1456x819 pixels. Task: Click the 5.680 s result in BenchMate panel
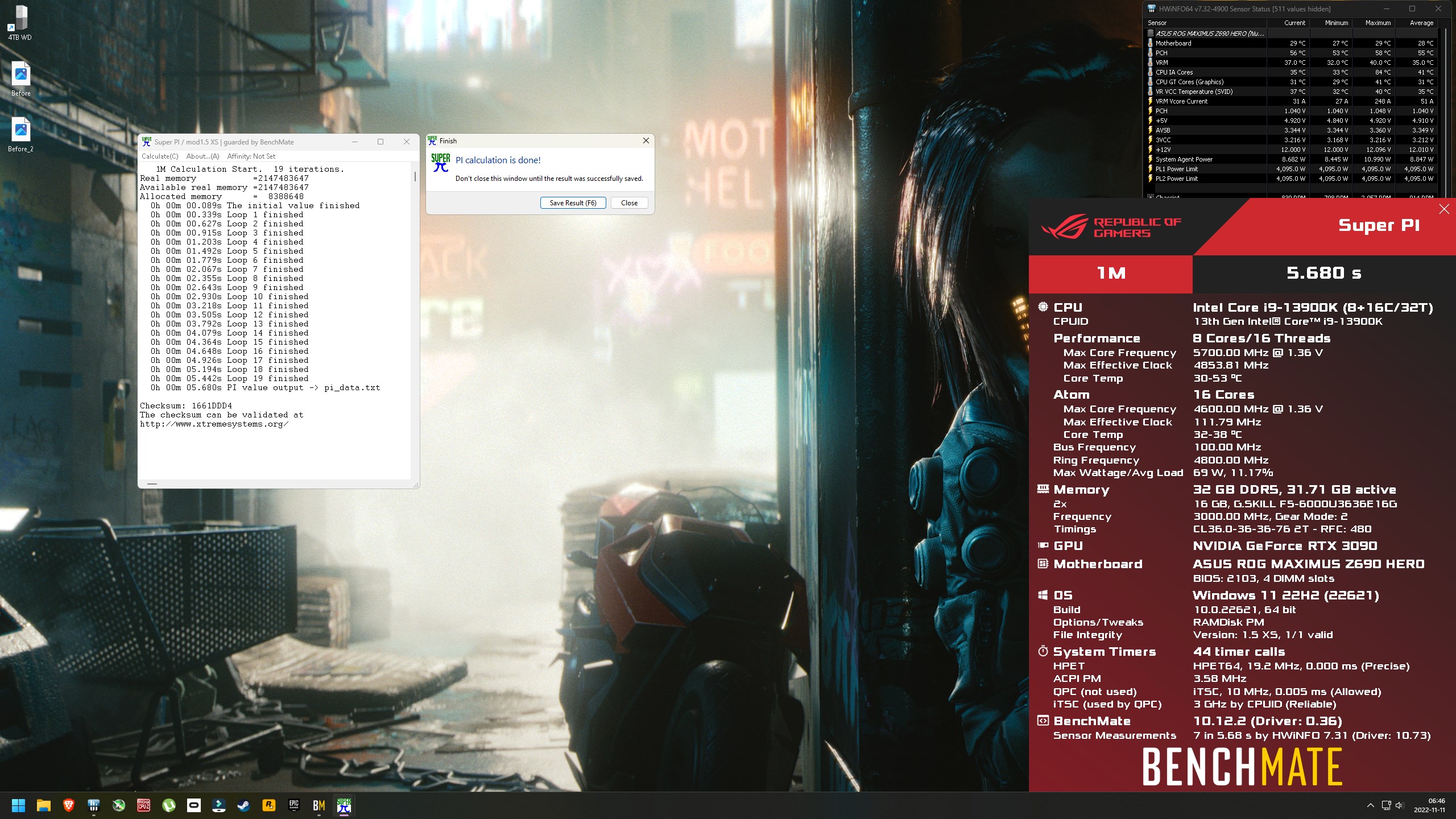(1324, 273)
